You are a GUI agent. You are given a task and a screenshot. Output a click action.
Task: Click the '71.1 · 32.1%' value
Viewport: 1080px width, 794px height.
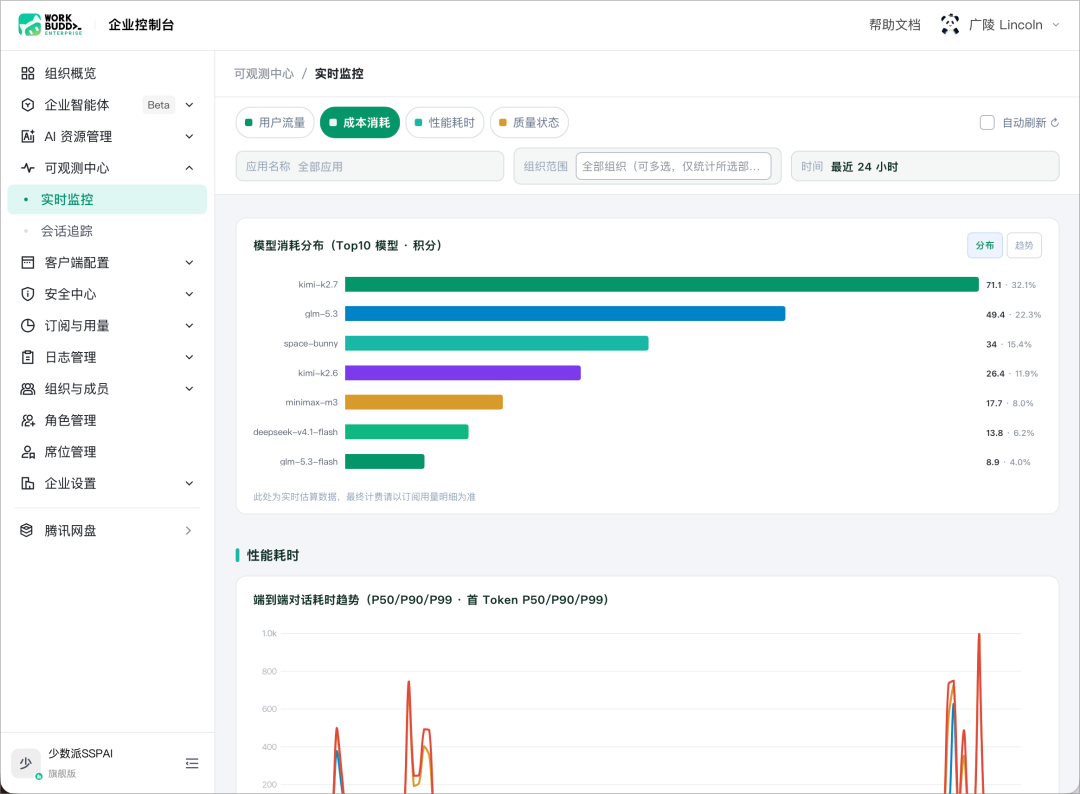[1010, 285]
